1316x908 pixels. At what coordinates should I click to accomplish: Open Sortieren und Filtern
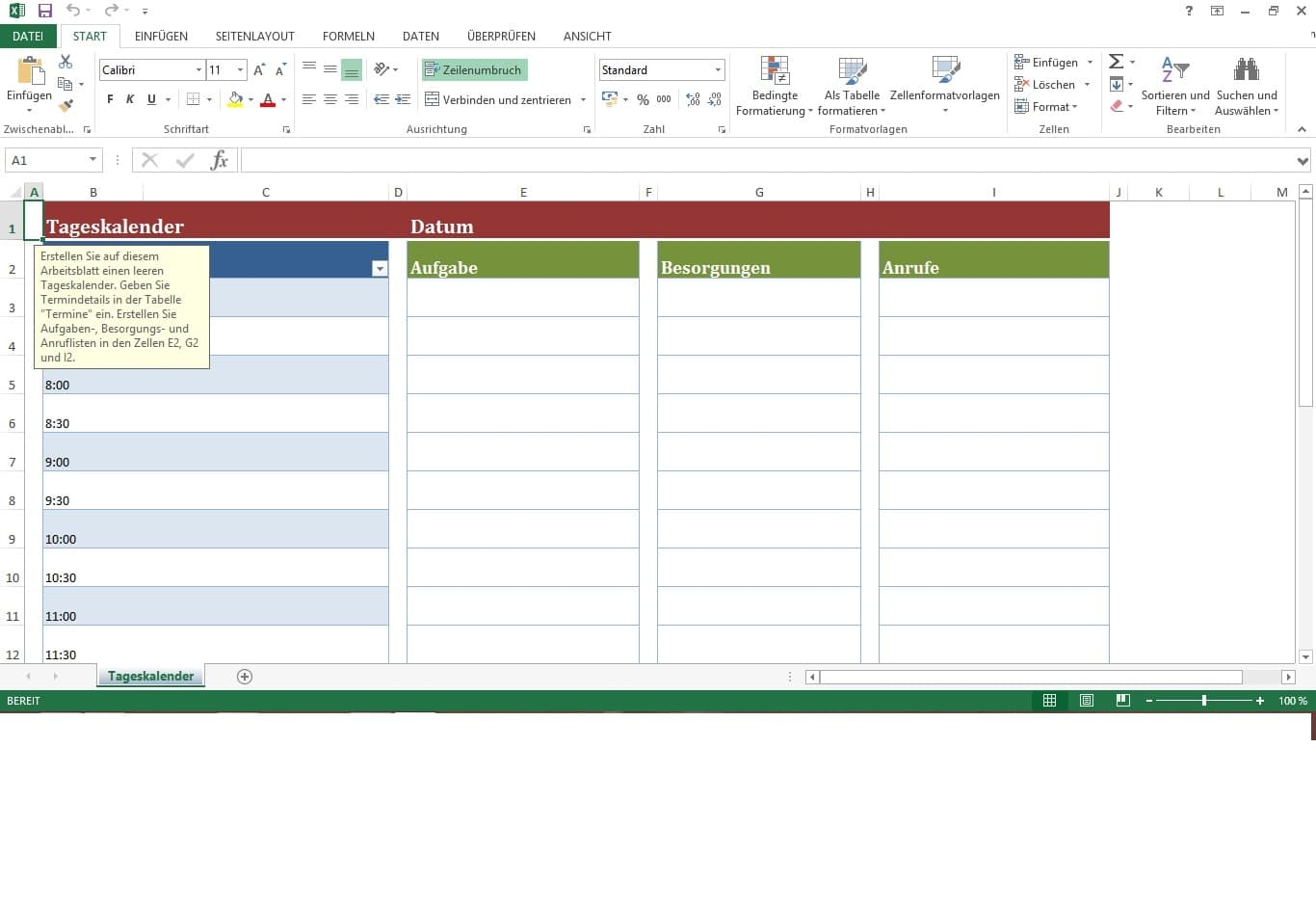pos(1175,86)
